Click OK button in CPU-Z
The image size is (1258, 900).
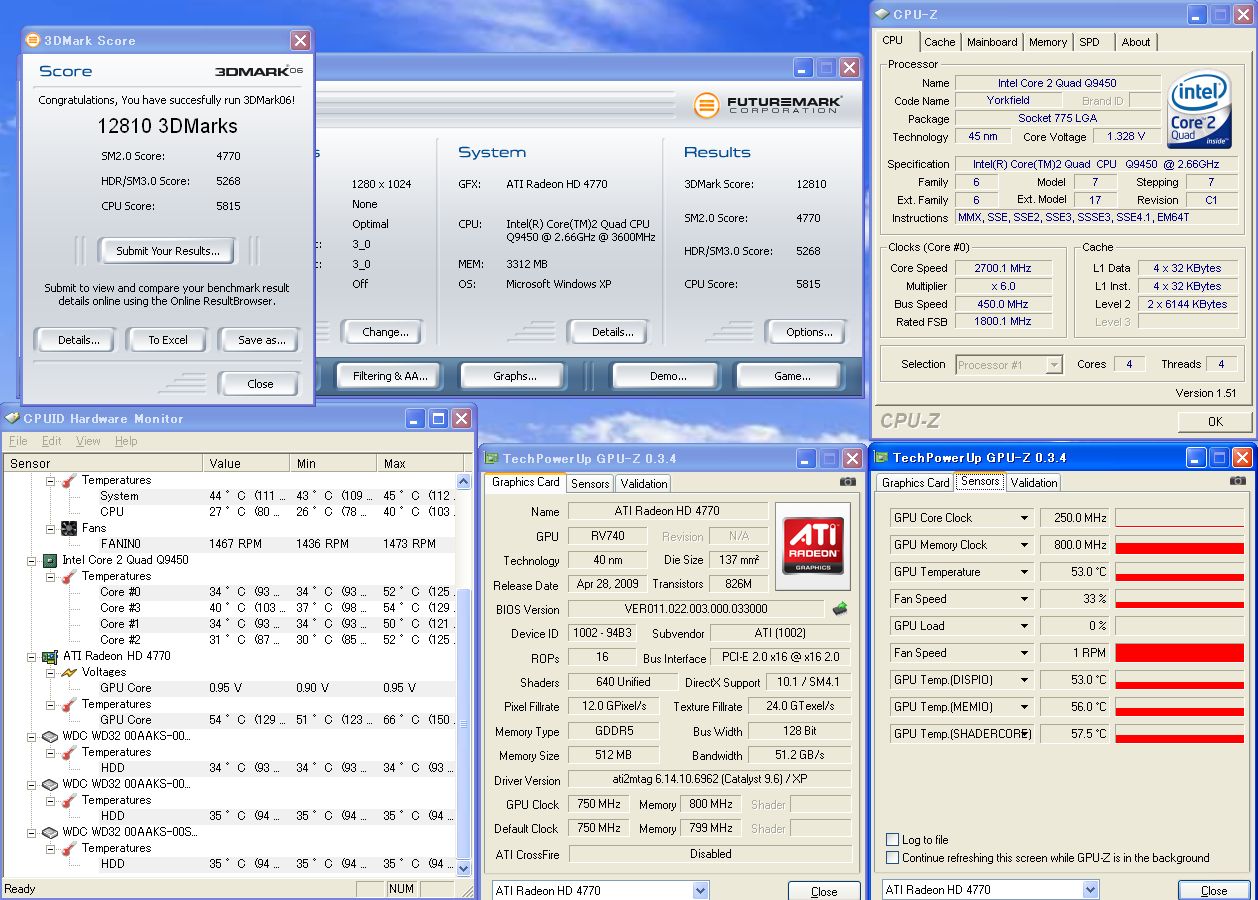[x=1214, y=421]
